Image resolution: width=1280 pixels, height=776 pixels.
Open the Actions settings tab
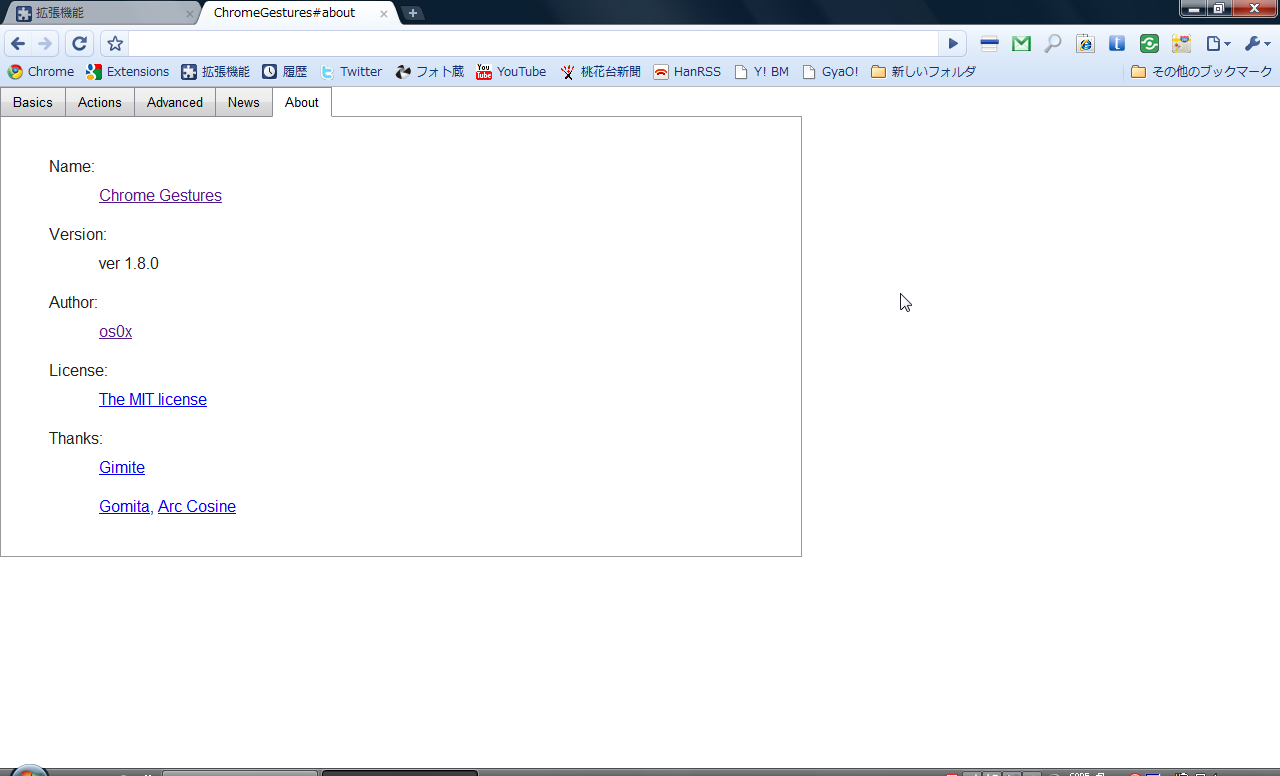coord(100,102)
